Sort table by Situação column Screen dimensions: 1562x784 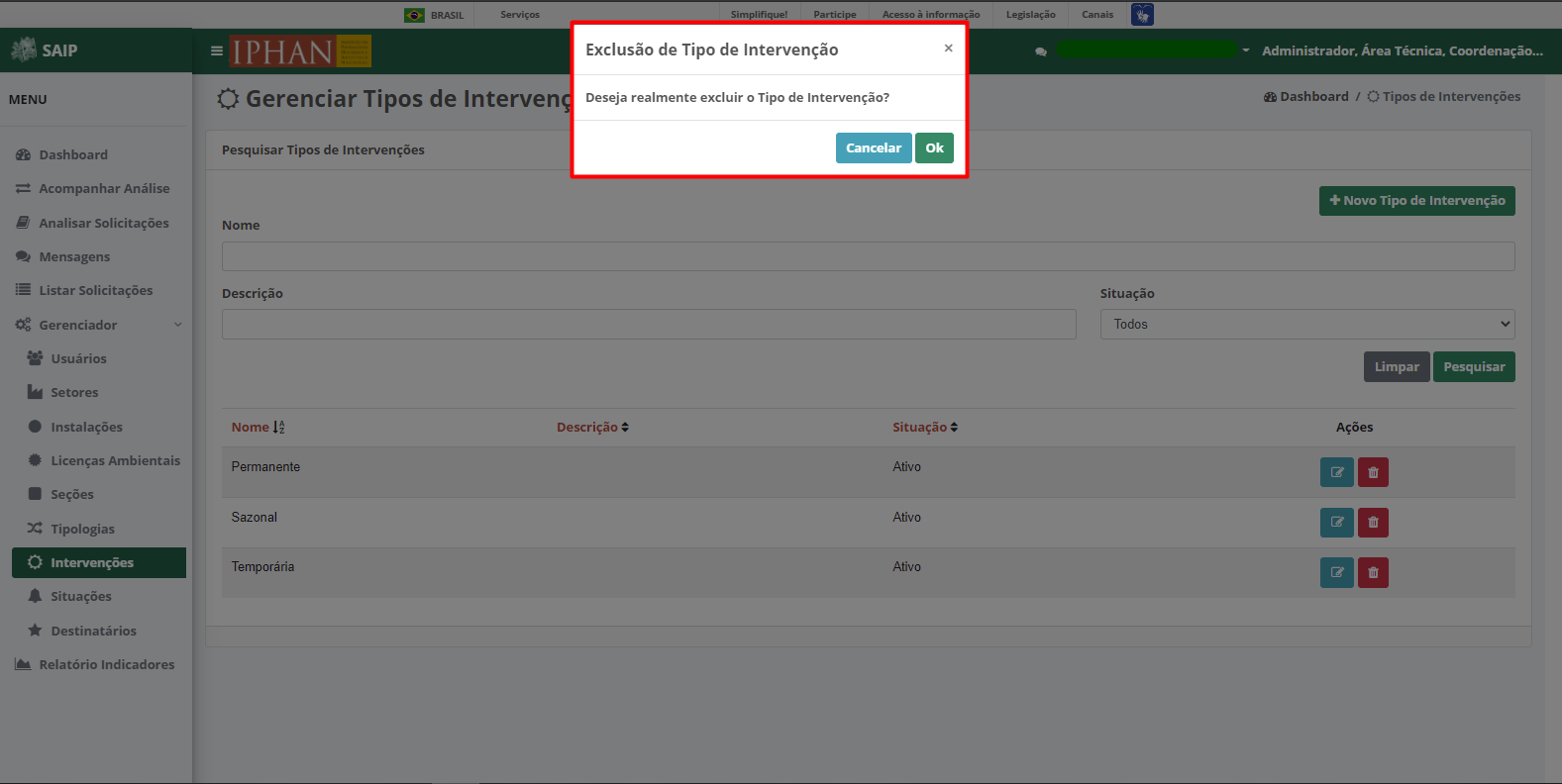coord(925,427)
